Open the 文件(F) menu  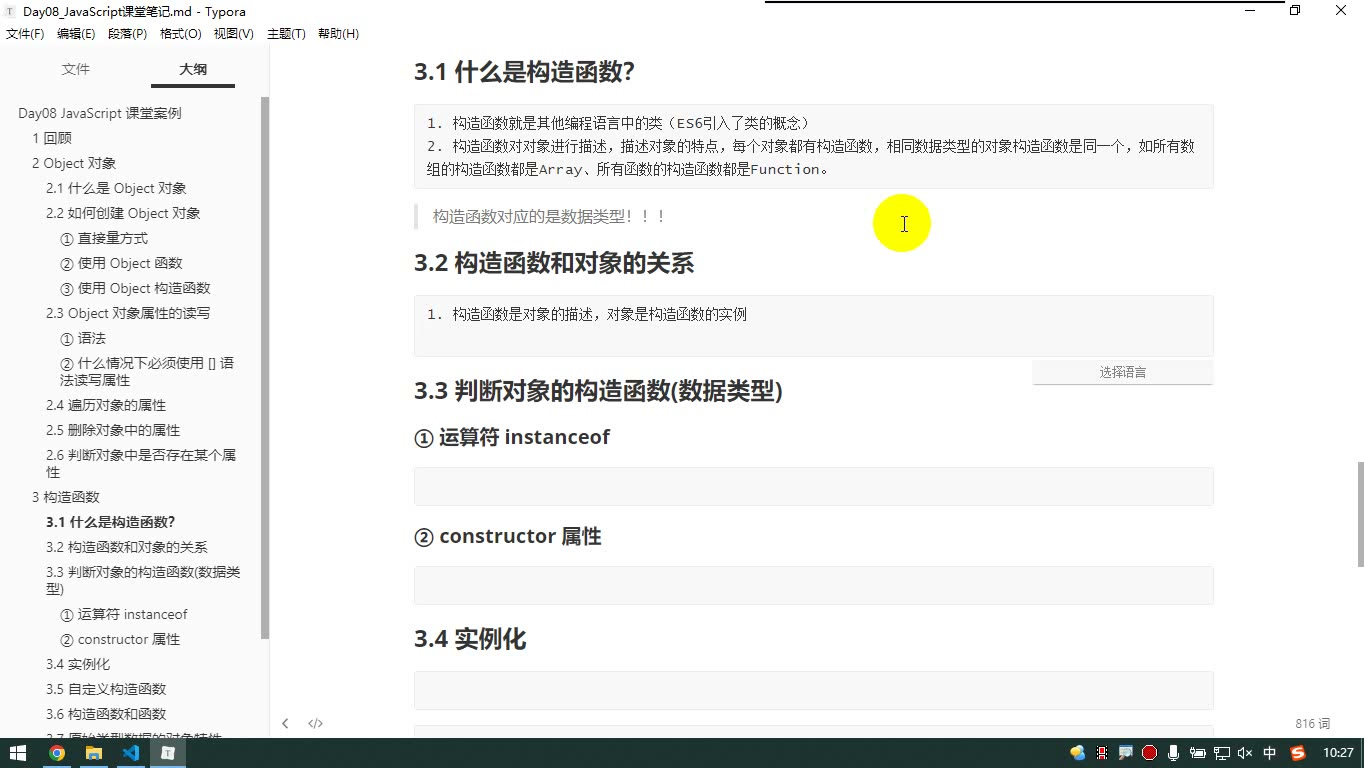click(25, 34)
